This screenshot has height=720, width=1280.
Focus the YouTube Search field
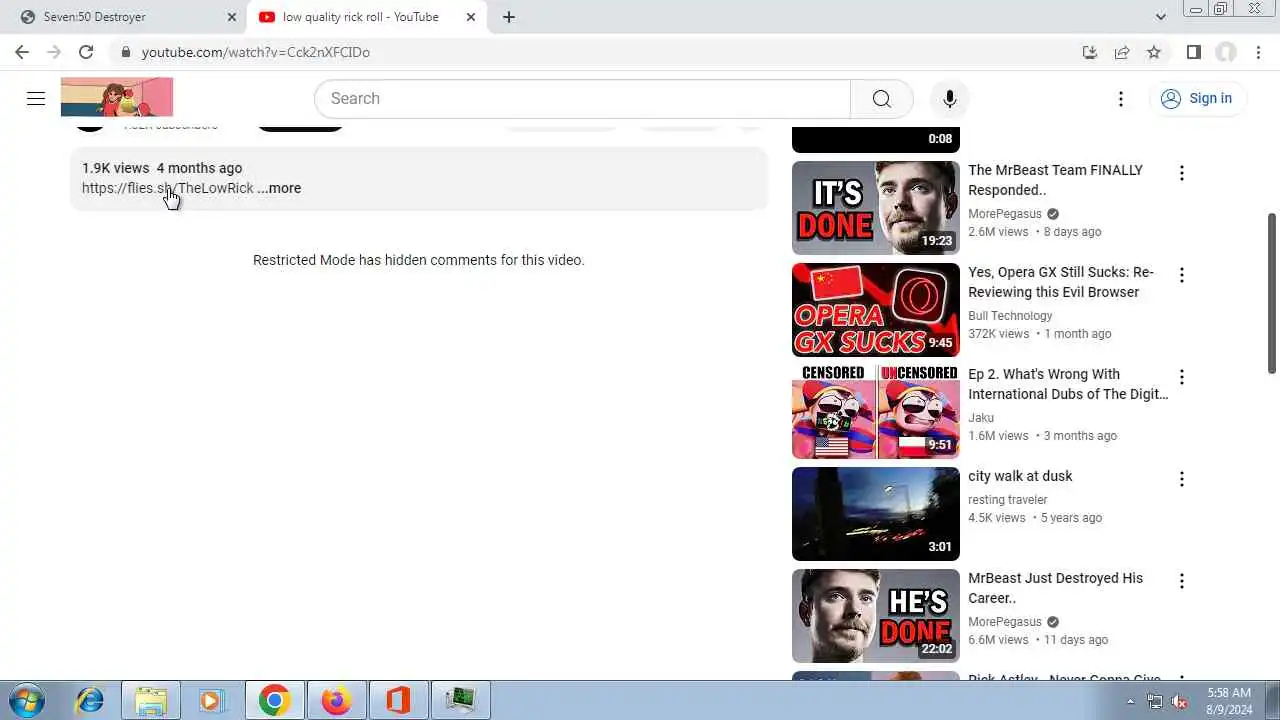click(x=583, y=98)
